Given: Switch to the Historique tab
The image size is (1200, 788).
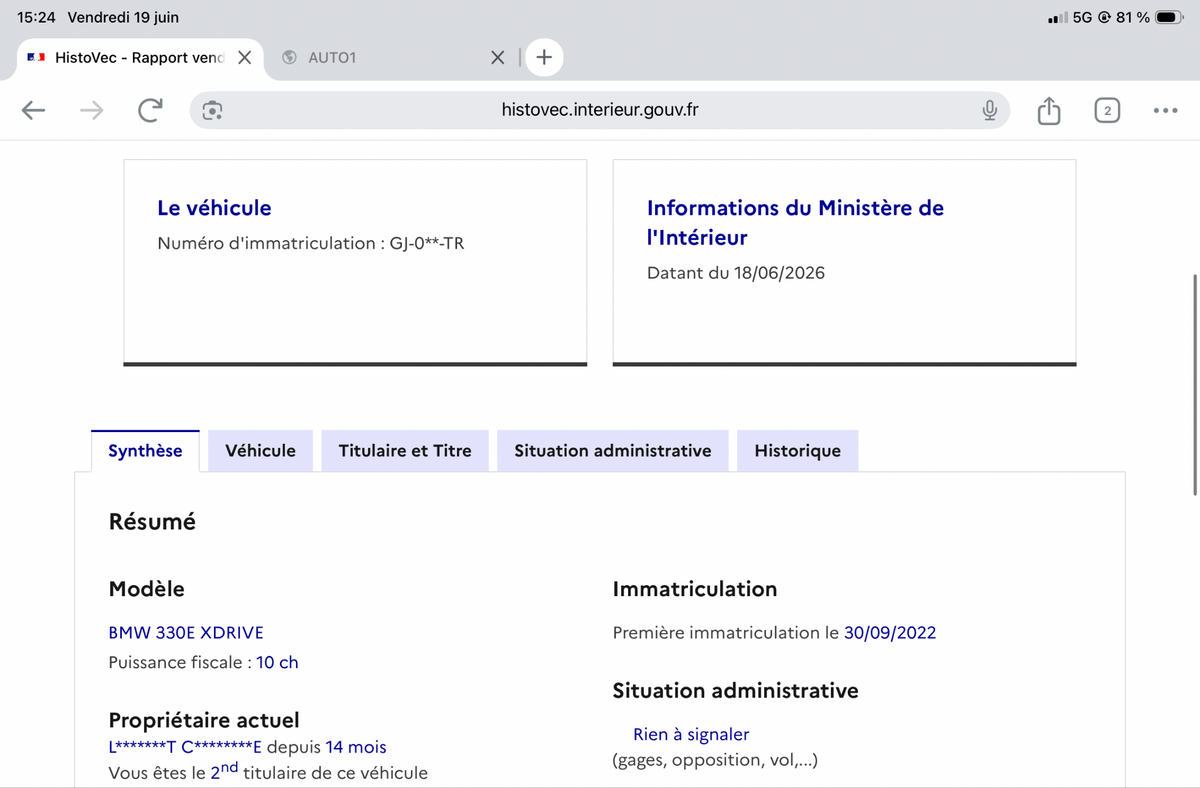Looking at the screenshot, I should click(x=797, y=450).
